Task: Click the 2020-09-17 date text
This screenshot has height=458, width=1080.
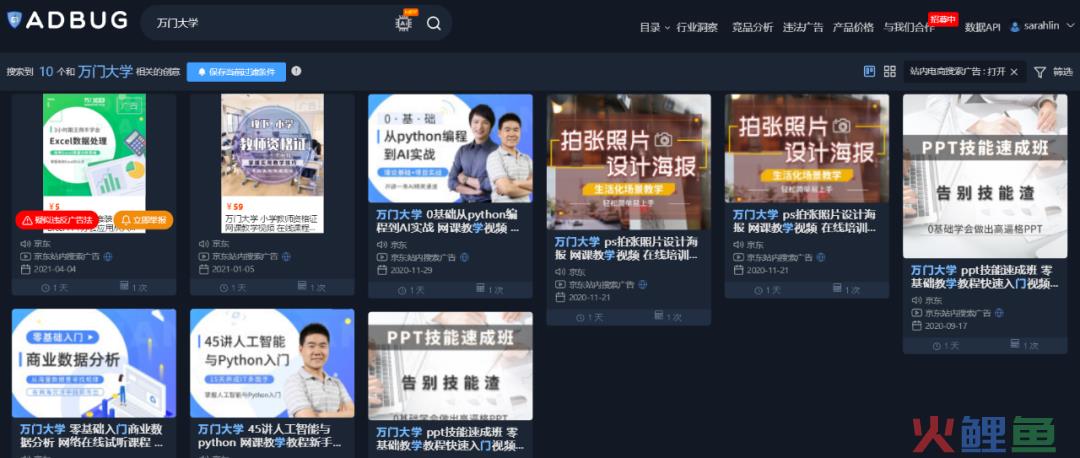Action: [x=946, y=326]
